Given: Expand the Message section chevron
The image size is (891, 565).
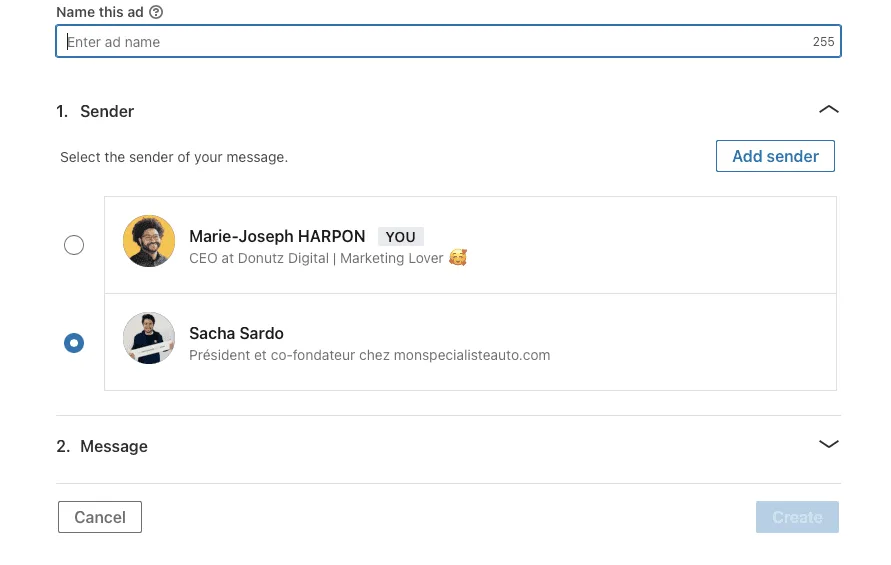Looking at the screenshot, I should point(828,444).
